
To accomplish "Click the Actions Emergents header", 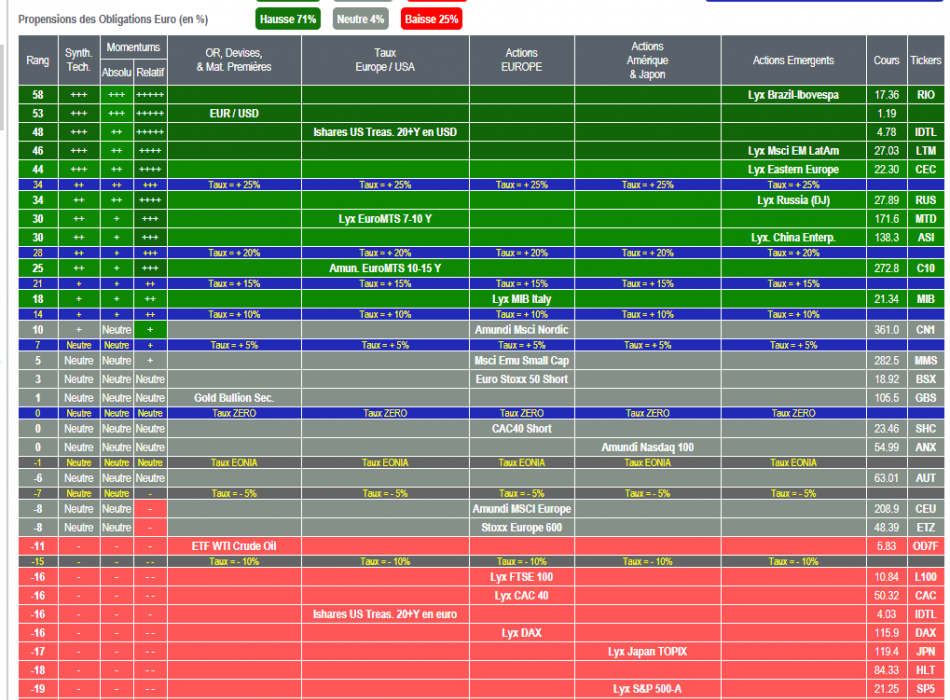I will point(794,60).
